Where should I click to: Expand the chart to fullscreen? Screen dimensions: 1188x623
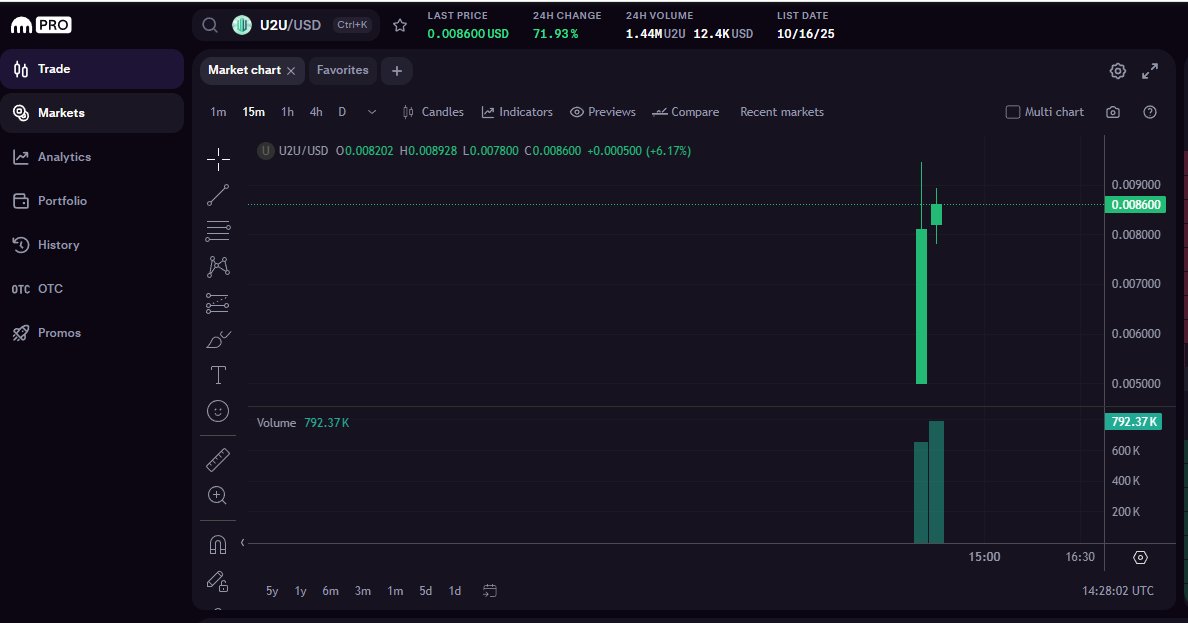pos(1150,70)
